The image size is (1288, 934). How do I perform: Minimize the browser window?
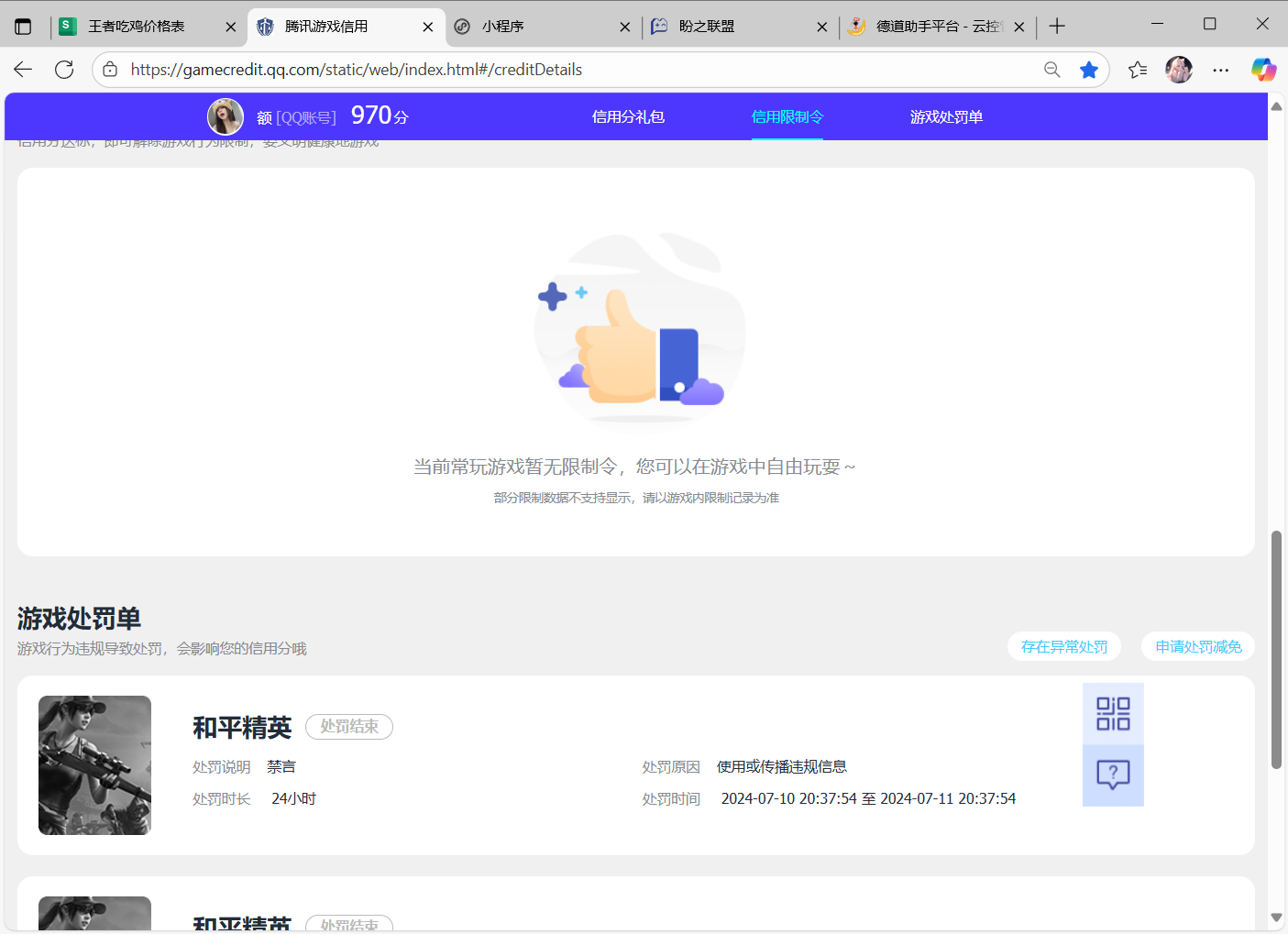[x=1157, y=24]
